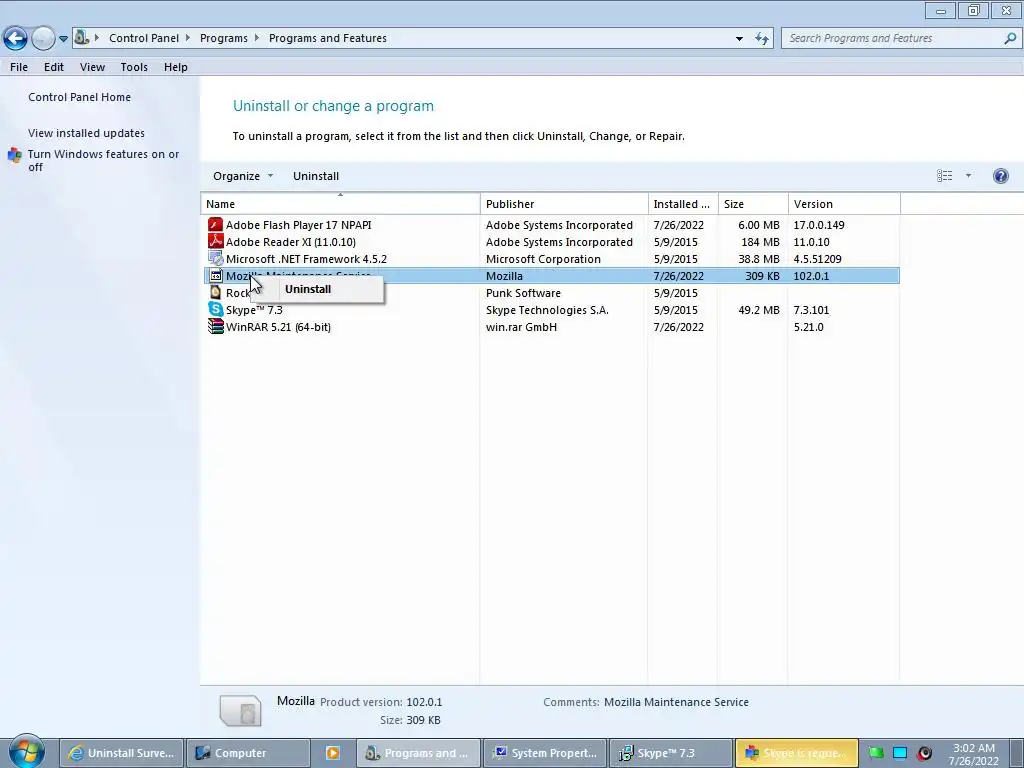Click the Windows features shield icon
Viewport: 1024px width, 768px height.
14,155
